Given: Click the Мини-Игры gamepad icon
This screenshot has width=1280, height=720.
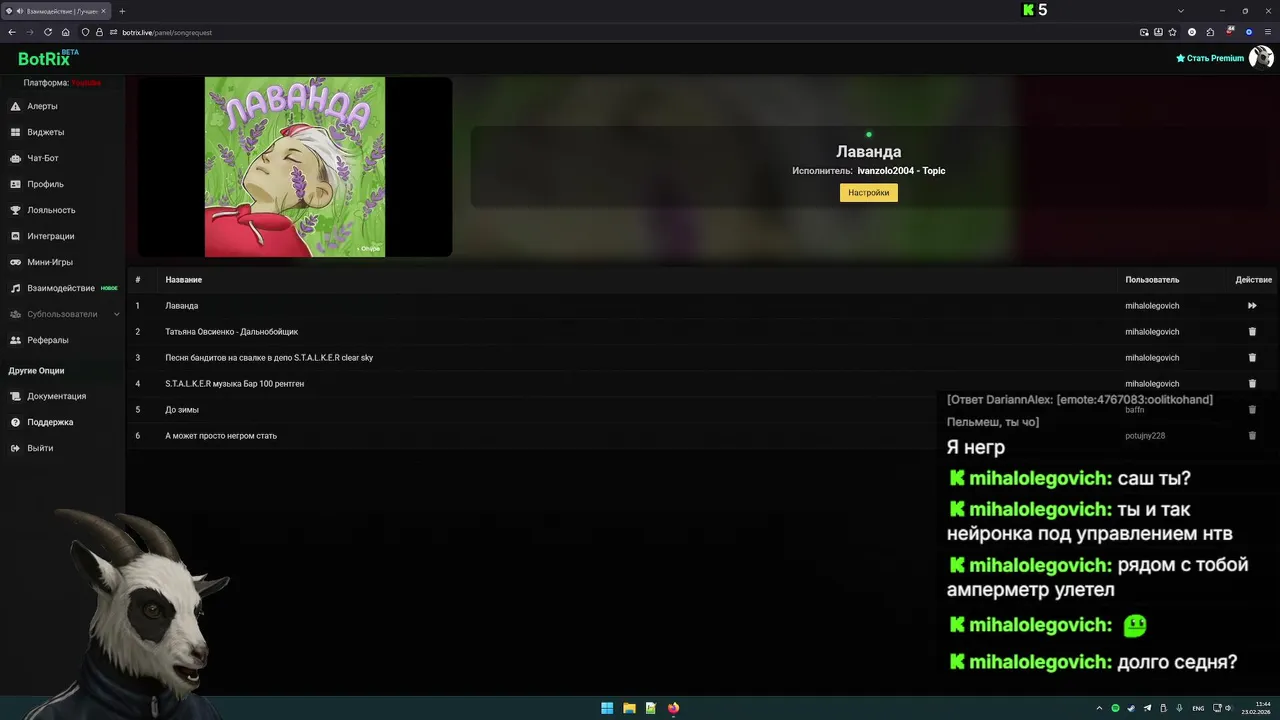Looking at the screenshot, I should tap(16, 262).
